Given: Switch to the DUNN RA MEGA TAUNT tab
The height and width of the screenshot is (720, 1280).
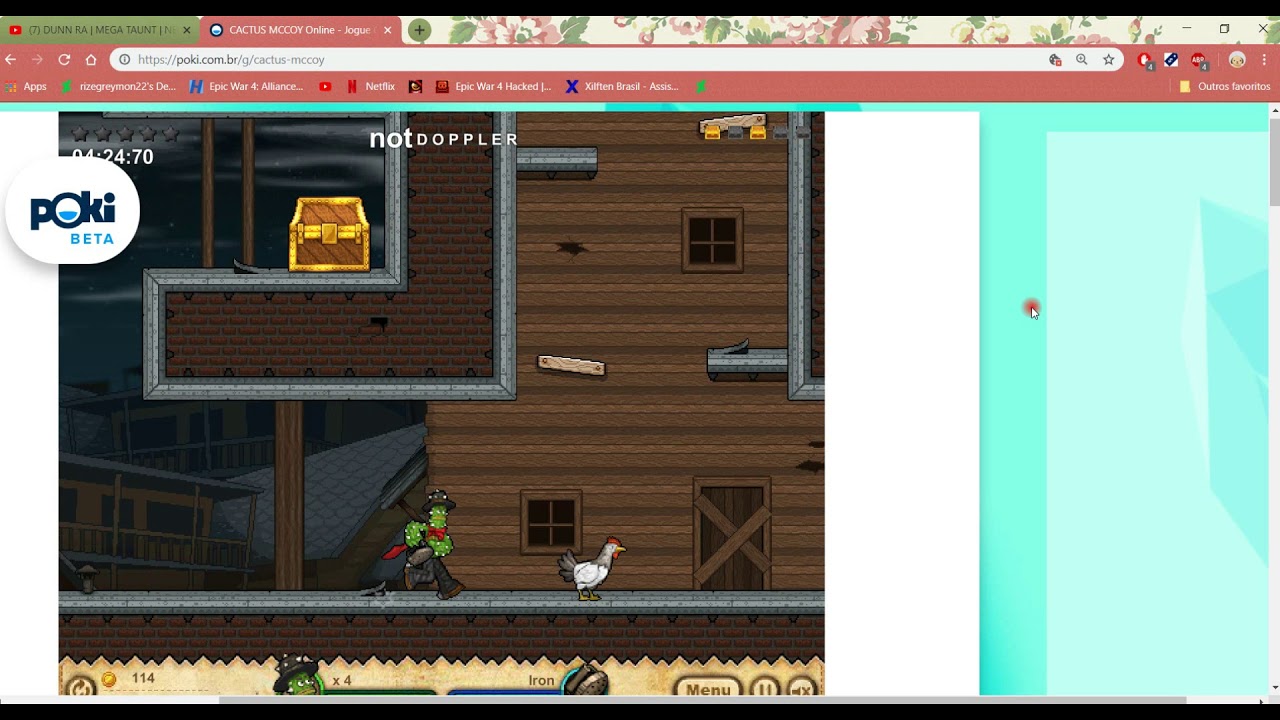Looking at the screenshot, I should point(100,30).
